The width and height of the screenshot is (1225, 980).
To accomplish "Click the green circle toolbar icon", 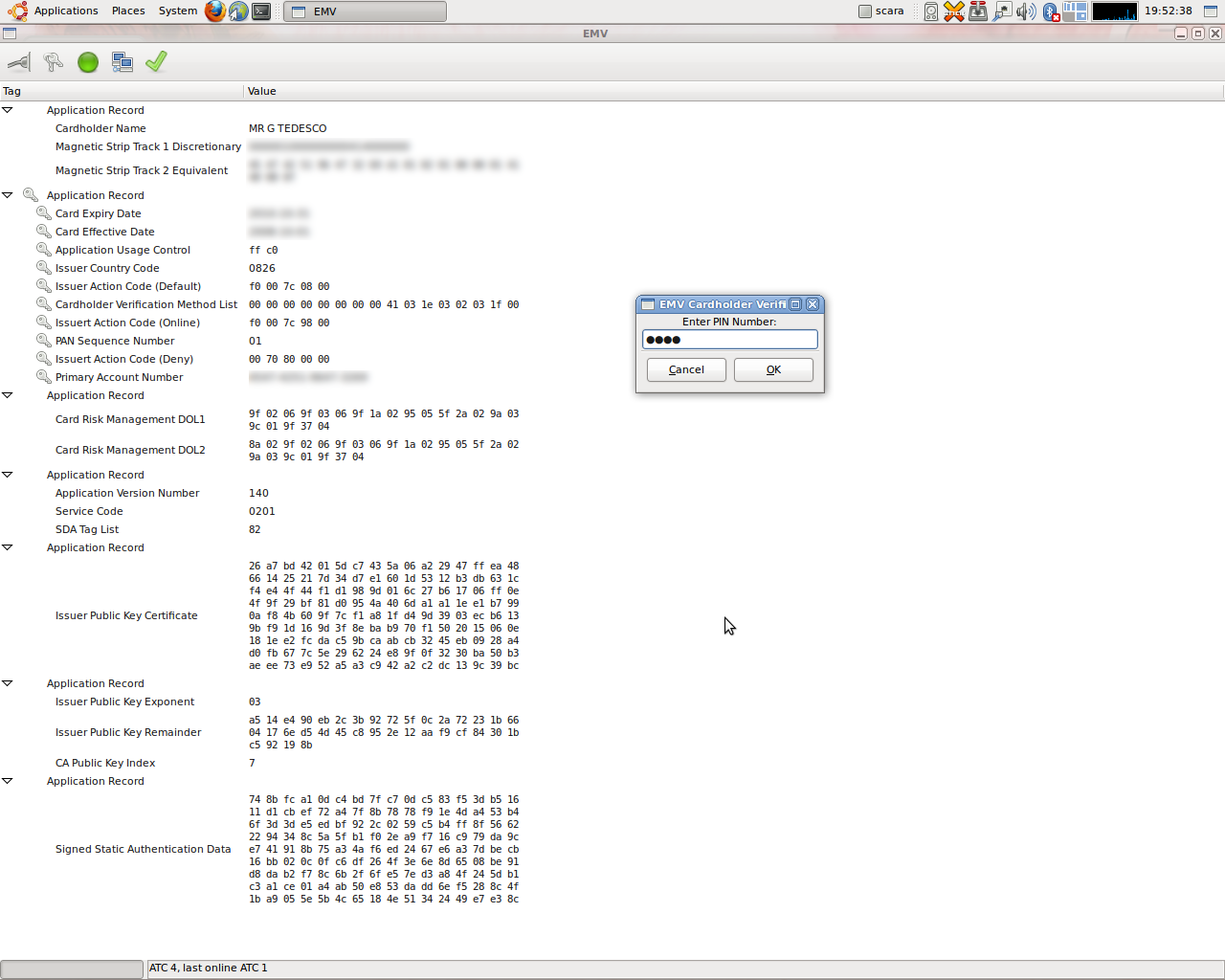I will tap(88, 62).
